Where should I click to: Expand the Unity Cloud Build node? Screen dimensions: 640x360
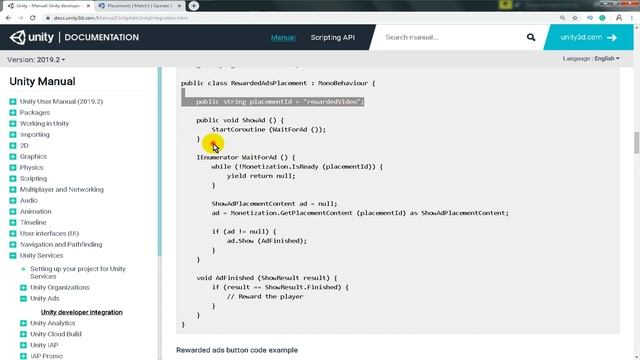click(23, 334)
